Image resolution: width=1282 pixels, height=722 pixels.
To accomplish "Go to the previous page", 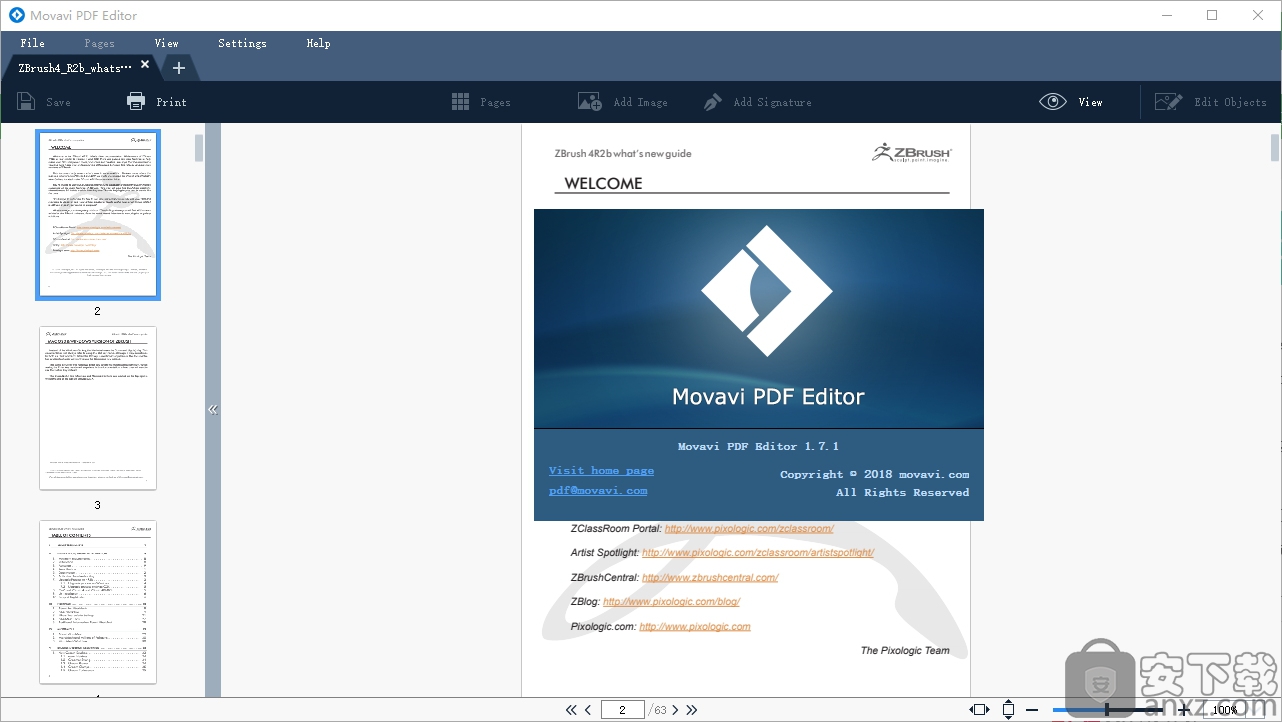I will (588, 710).
